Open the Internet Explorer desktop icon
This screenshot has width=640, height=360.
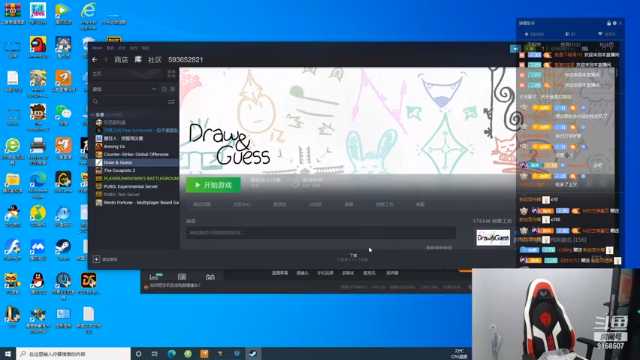(x=89, y=16)
